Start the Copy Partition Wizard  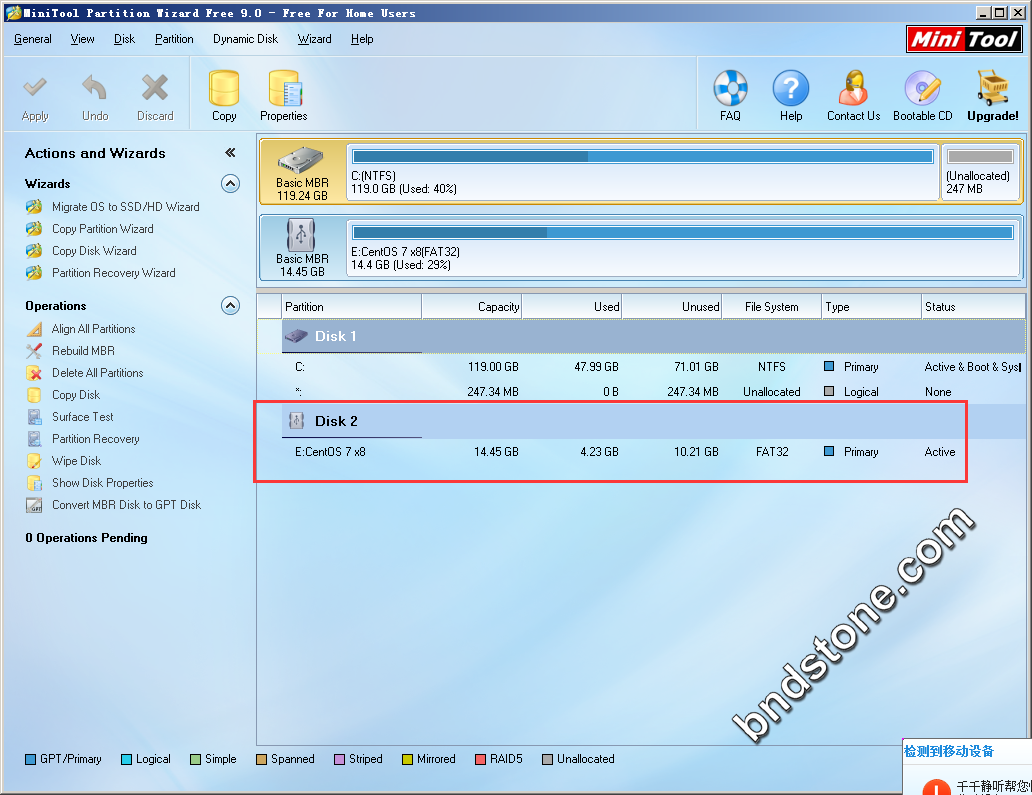coord(103,228)
